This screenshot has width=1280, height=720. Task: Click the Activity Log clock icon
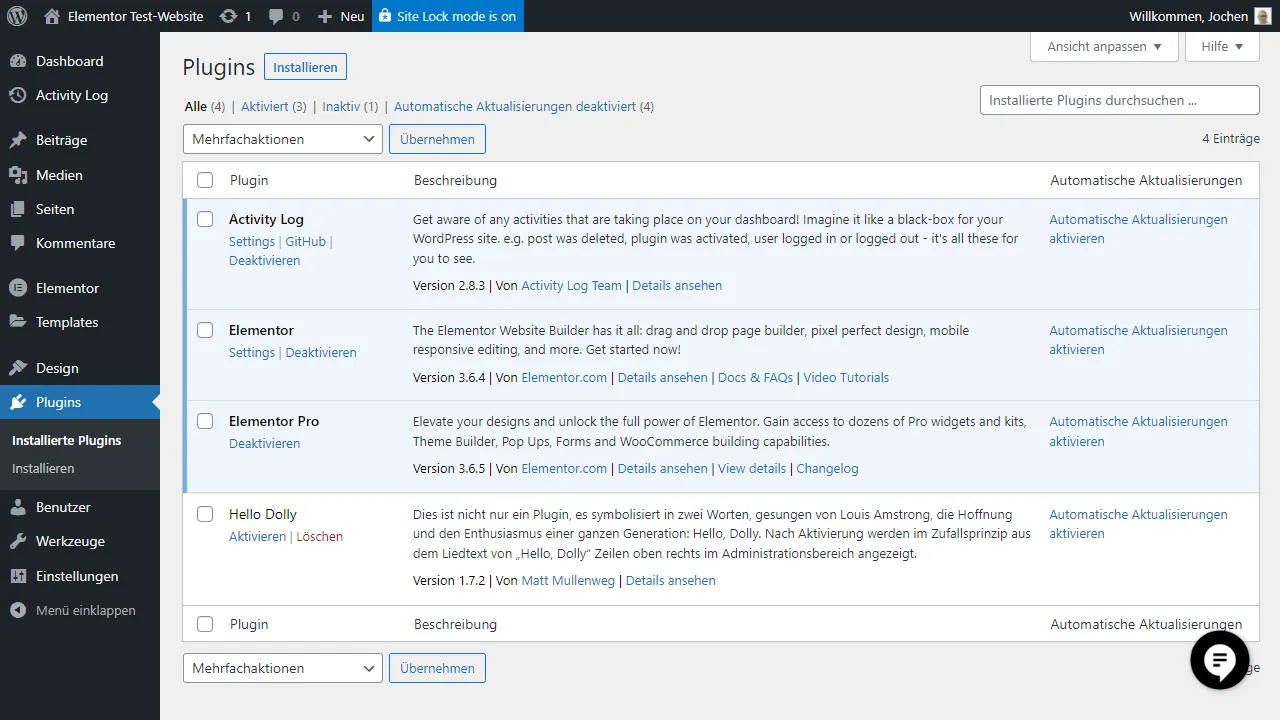18,95
